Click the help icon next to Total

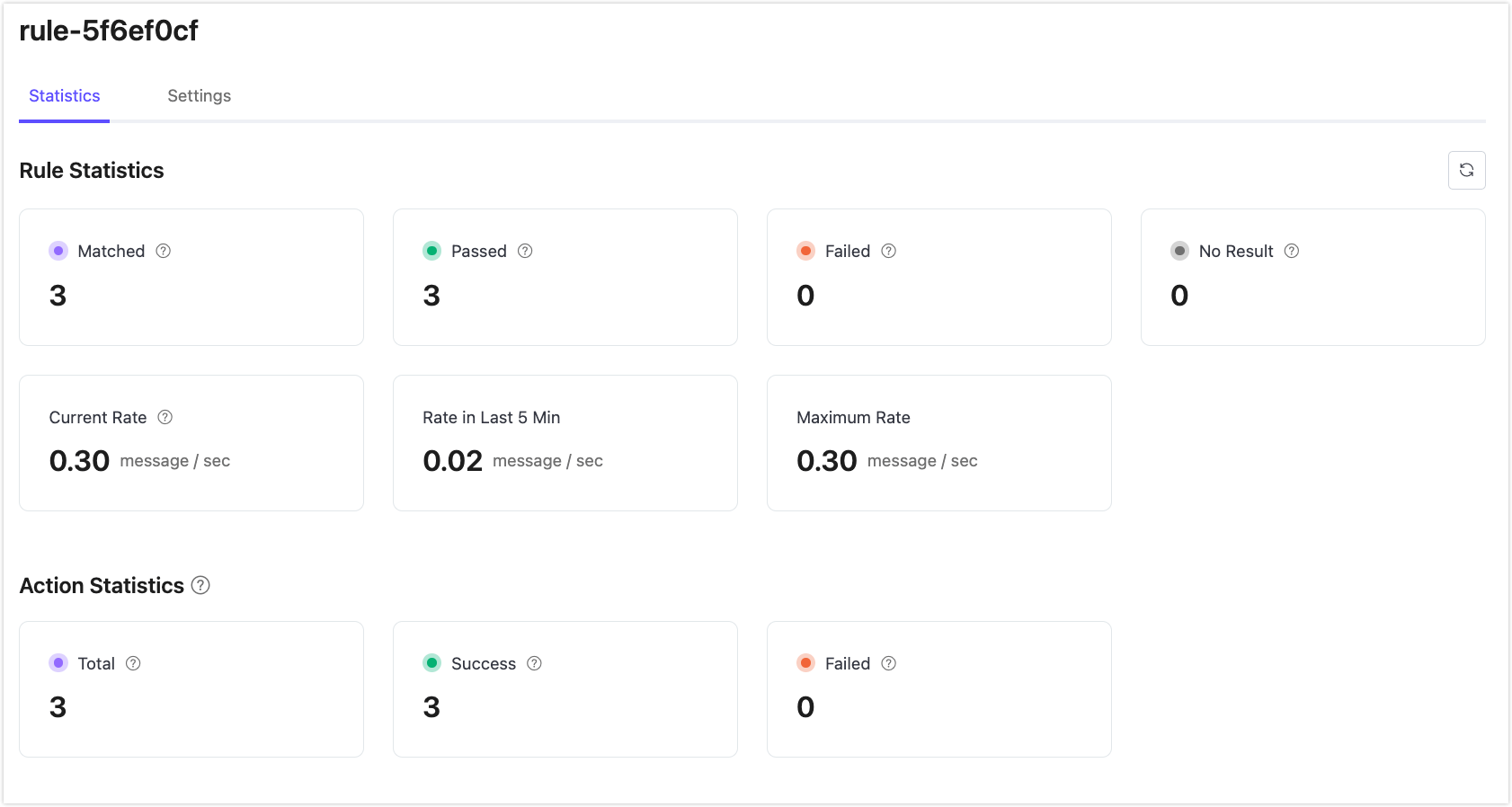[133, 663]
